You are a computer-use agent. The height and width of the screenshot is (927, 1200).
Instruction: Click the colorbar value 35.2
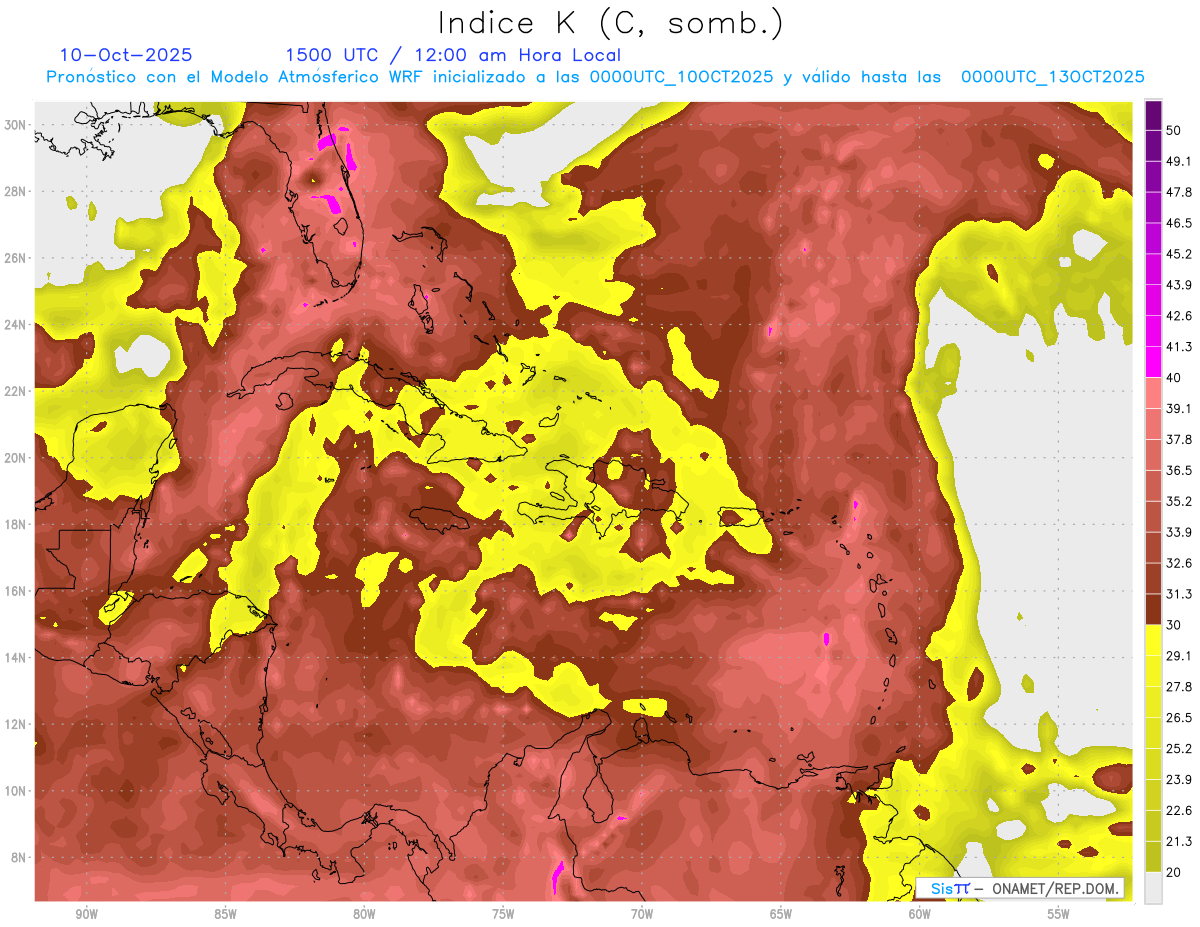1179,501
